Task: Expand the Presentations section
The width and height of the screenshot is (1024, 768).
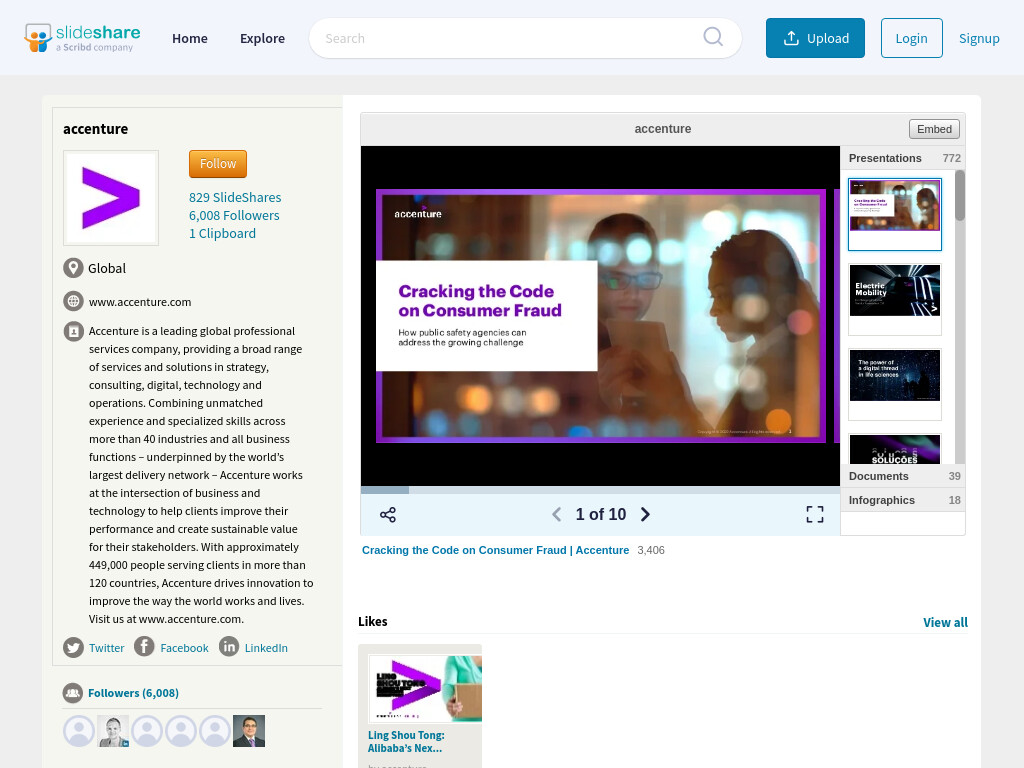Action: pos(903,158)
